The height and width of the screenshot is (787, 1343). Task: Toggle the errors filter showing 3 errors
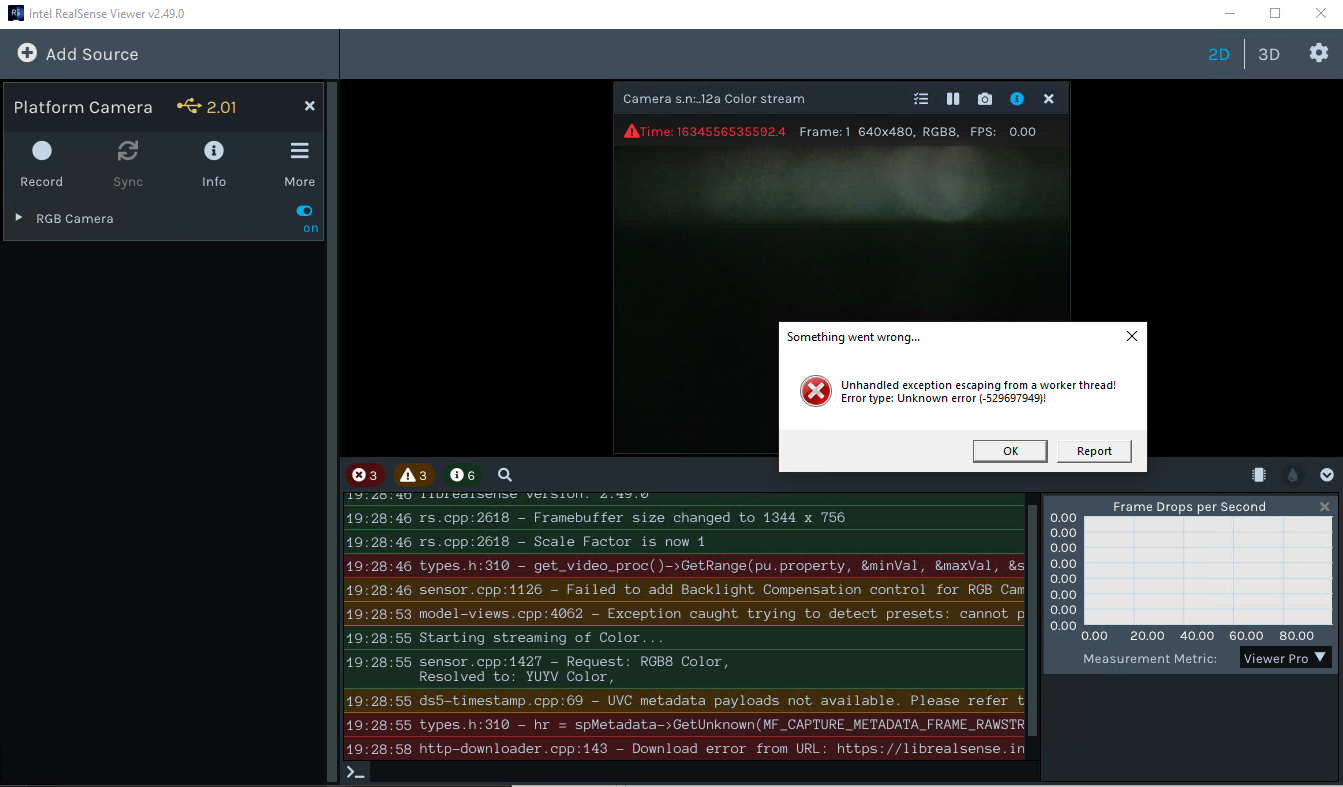point(364,475)
